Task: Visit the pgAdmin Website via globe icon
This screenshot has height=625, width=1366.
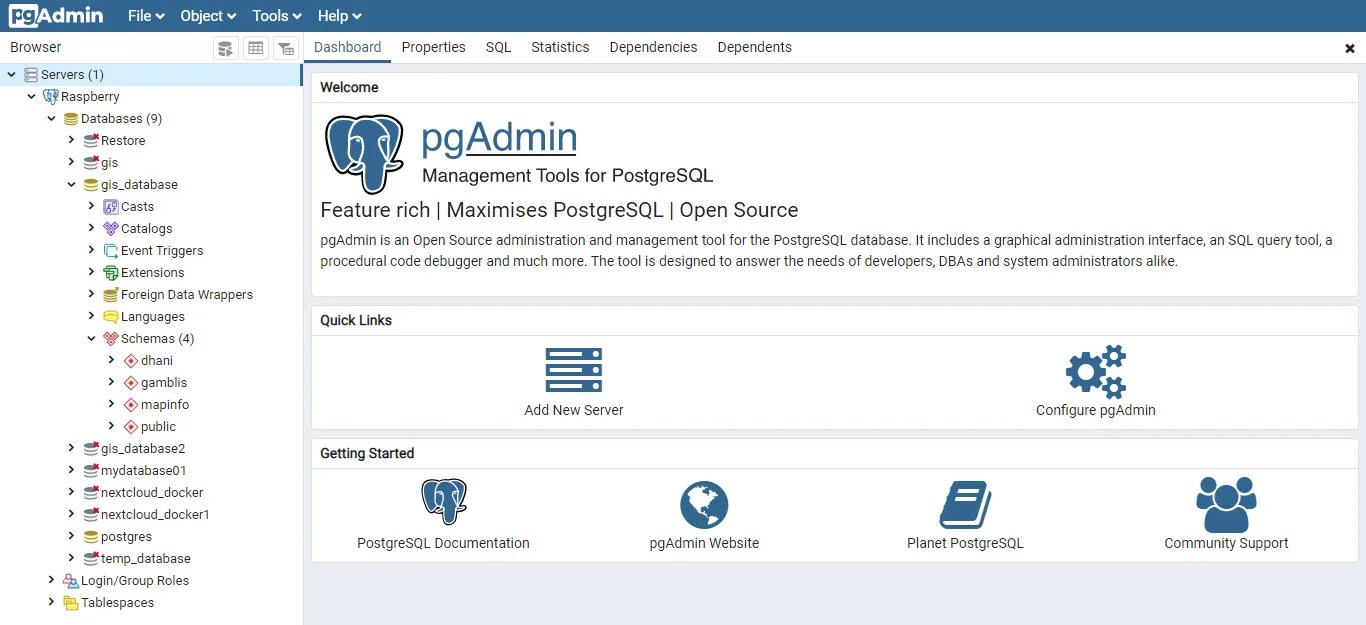Action: pyautogui.click(x=704, y=501)
